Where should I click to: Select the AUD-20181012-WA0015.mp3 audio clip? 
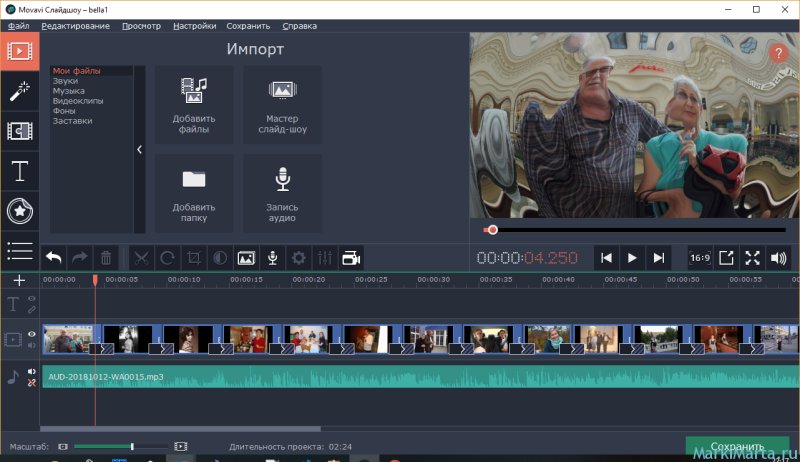[420, 377]
